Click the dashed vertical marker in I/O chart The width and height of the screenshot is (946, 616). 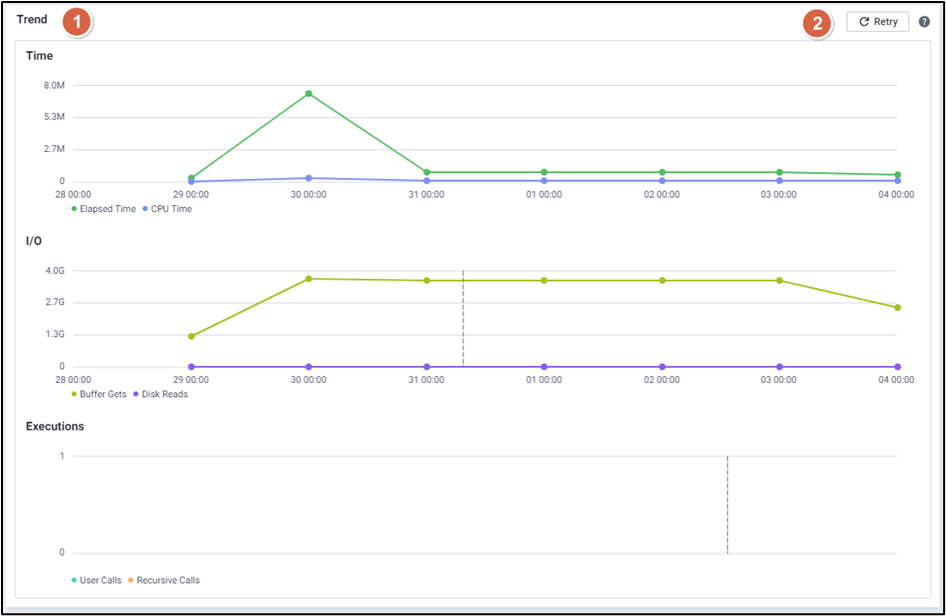463,318
